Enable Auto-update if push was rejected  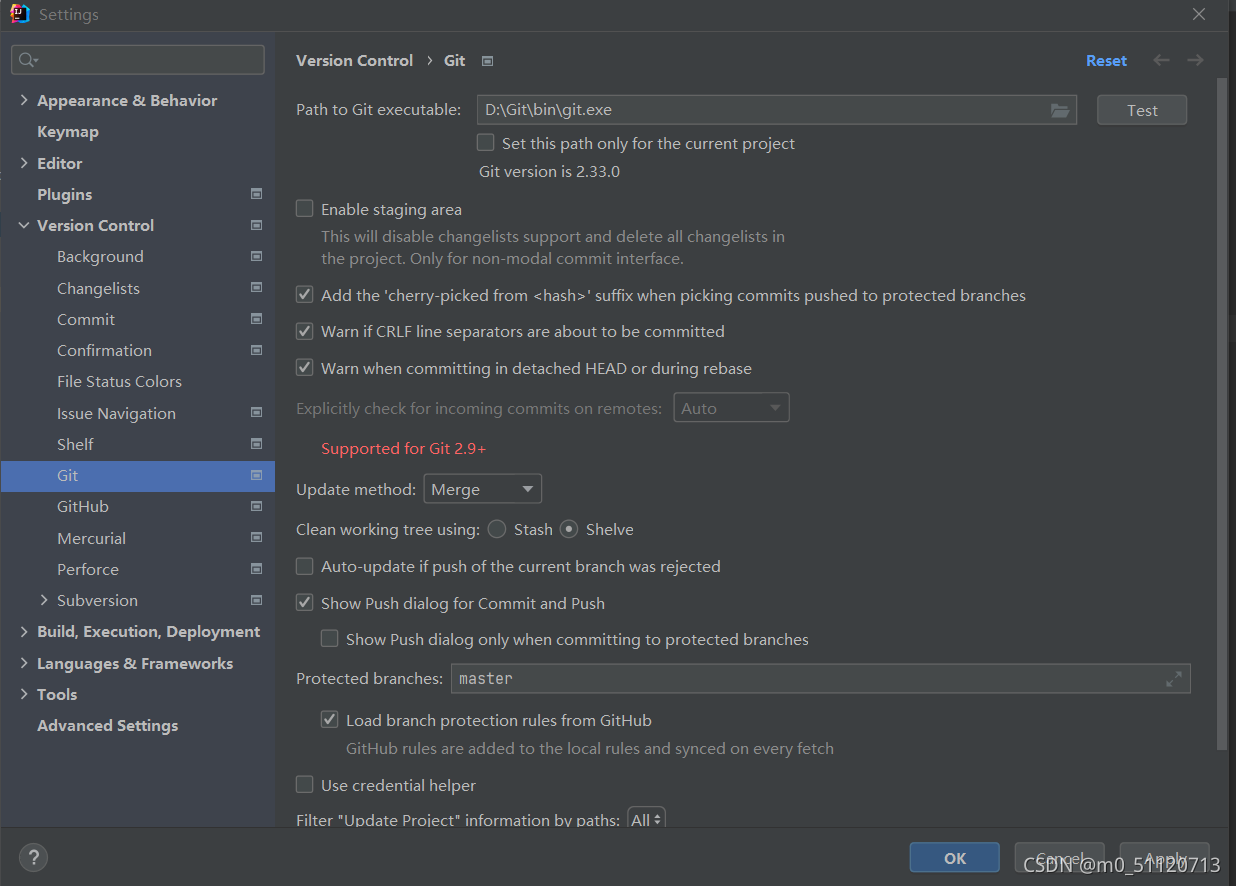(305, 566)
